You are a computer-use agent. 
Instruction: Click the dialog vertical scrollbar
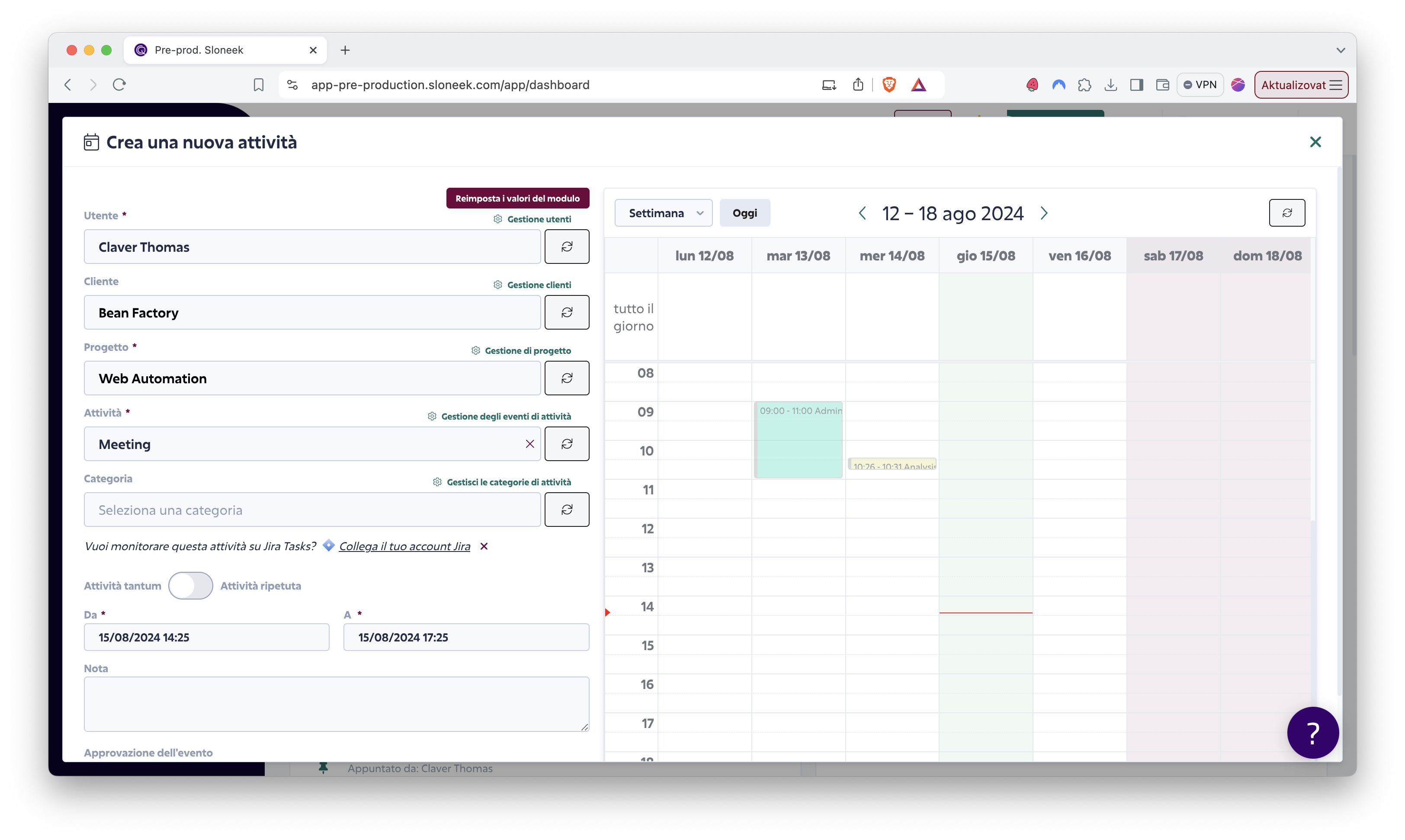[1339, 430]
